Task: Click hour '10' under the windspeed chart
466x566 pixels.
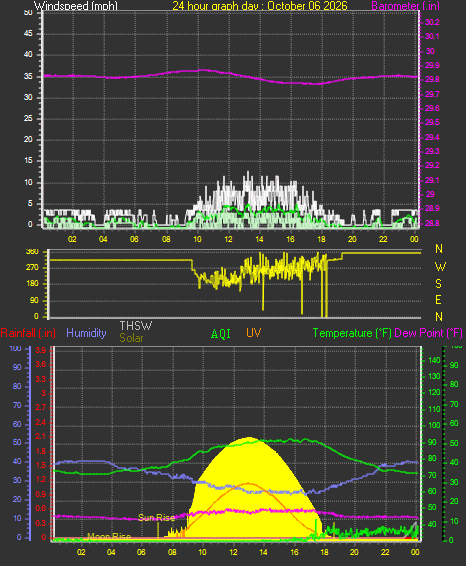Action: coord(197,239)
